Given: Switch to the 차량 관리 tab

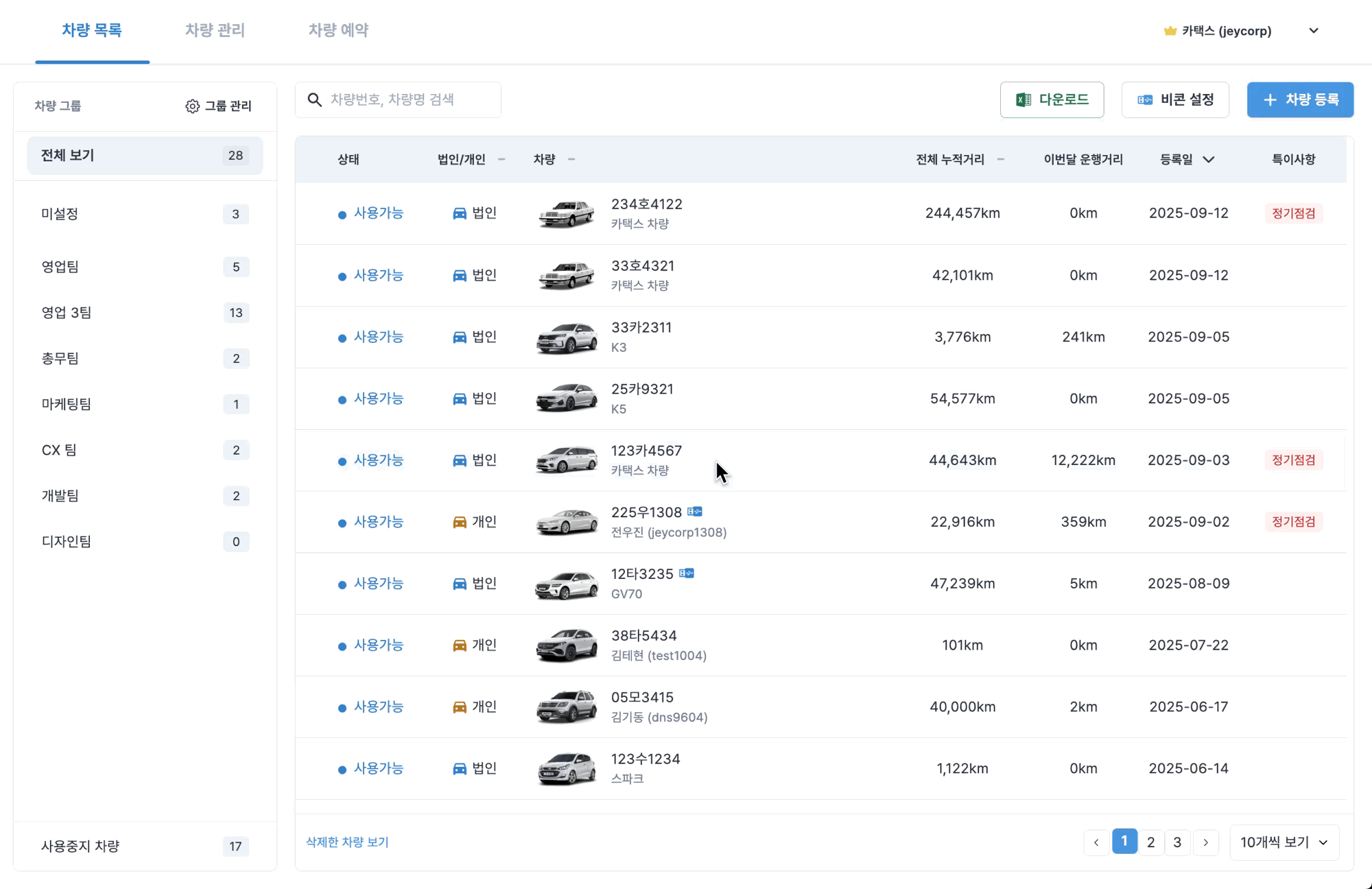Looking at the screenshot, I should [x=215, y=30].
